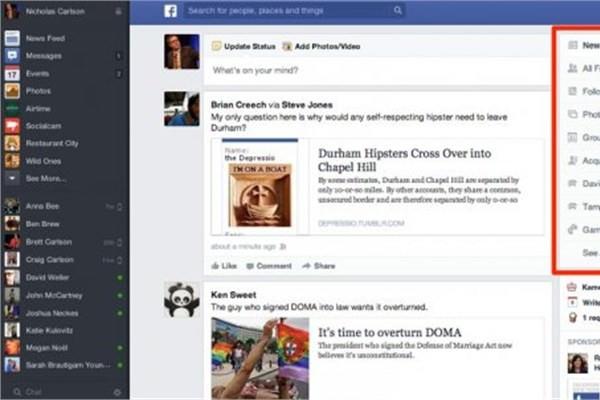600x400 pixels.
Task: Click the search magnifier icon
Action: point(398,10)
